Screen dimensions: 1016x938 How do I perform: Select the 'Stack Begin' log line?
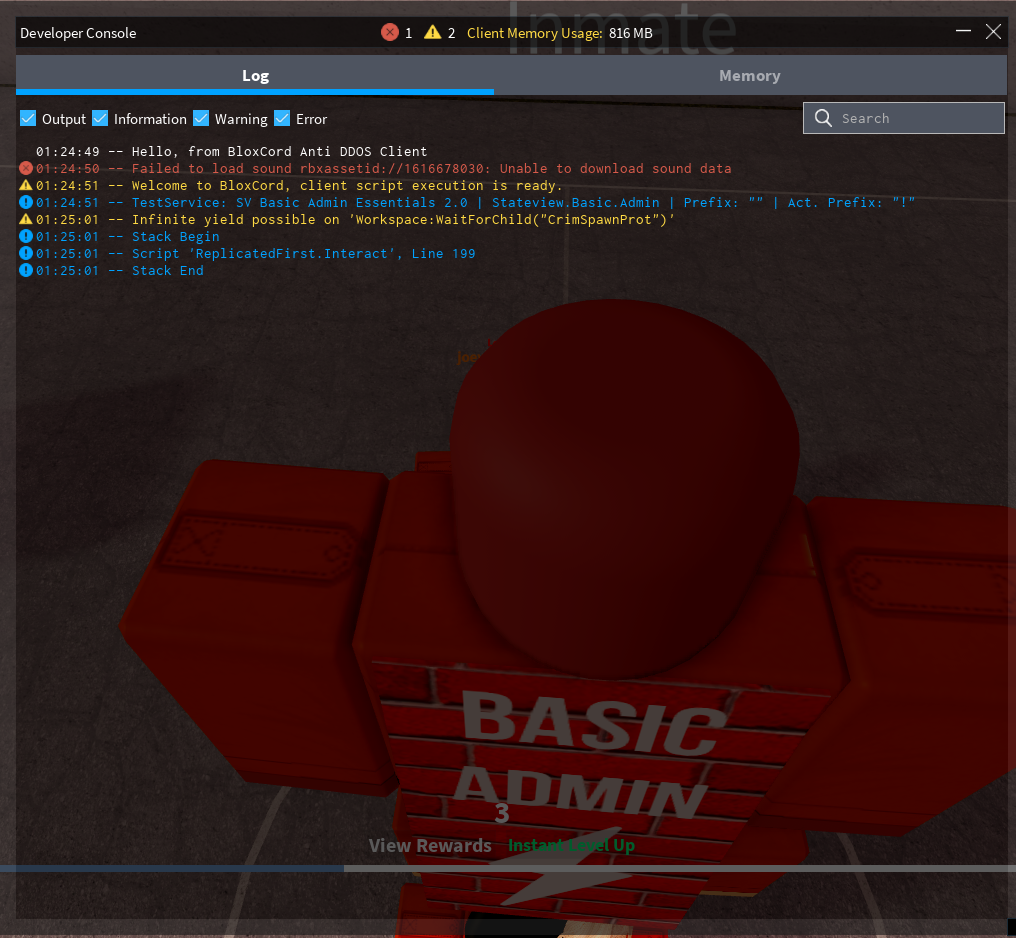click(x=128, y=236)
